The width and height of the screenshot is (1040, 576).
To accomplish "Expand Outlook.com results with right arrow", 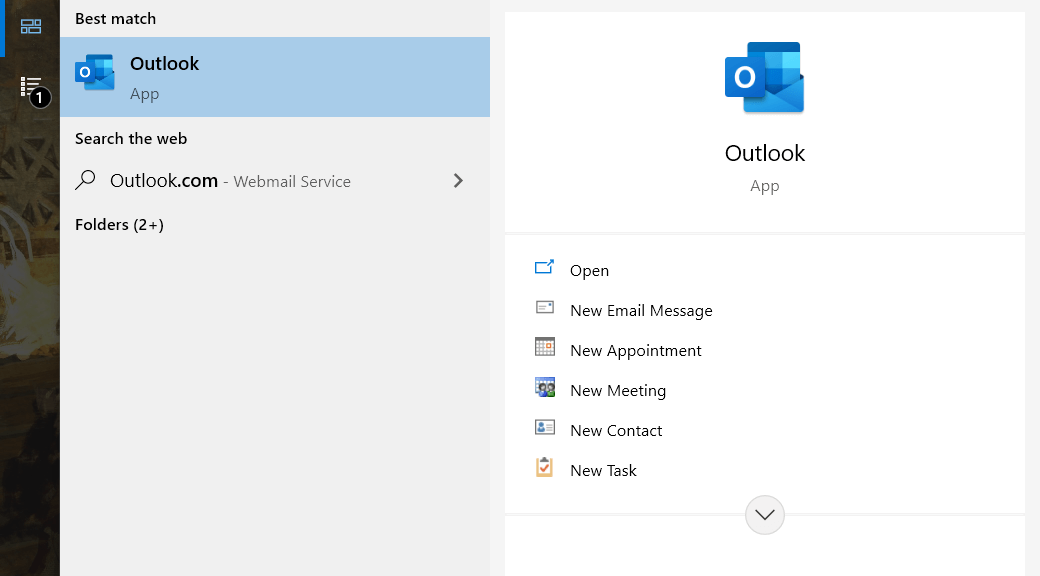I will [458, 181].
